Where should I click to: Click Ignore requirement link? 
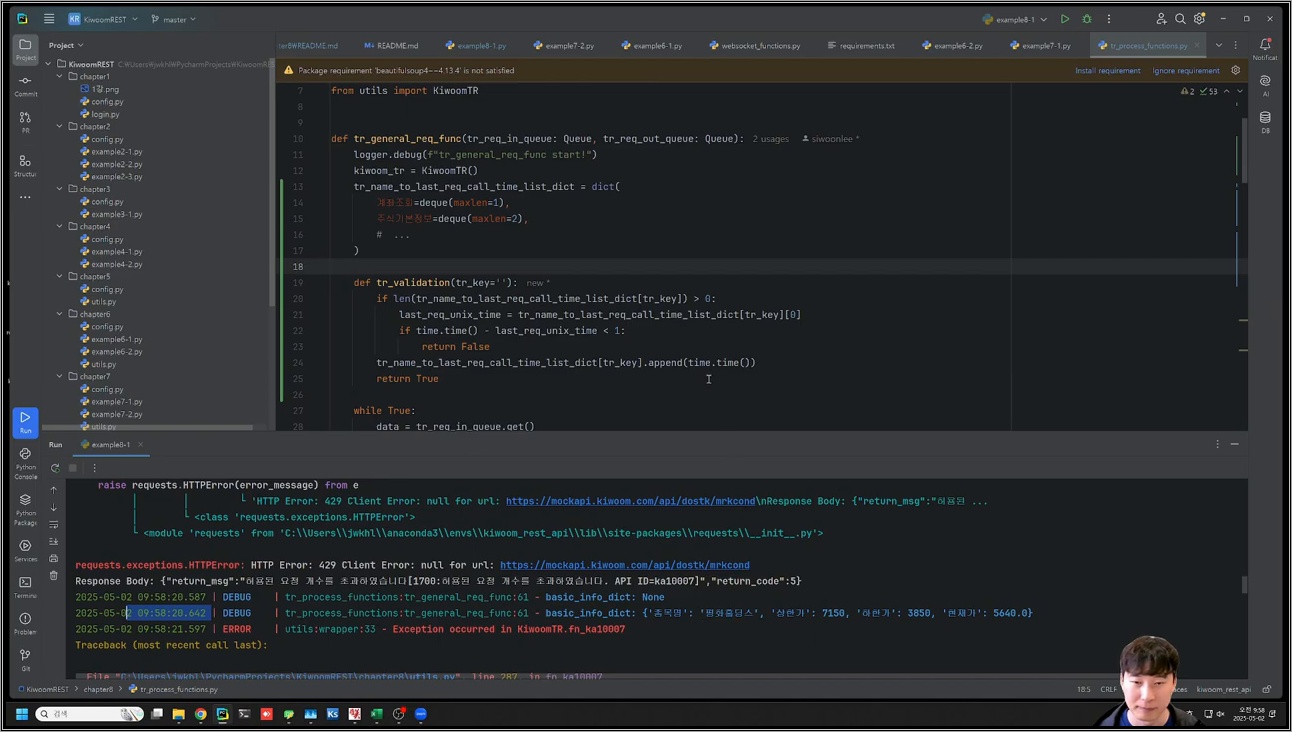click(1185, 71)
